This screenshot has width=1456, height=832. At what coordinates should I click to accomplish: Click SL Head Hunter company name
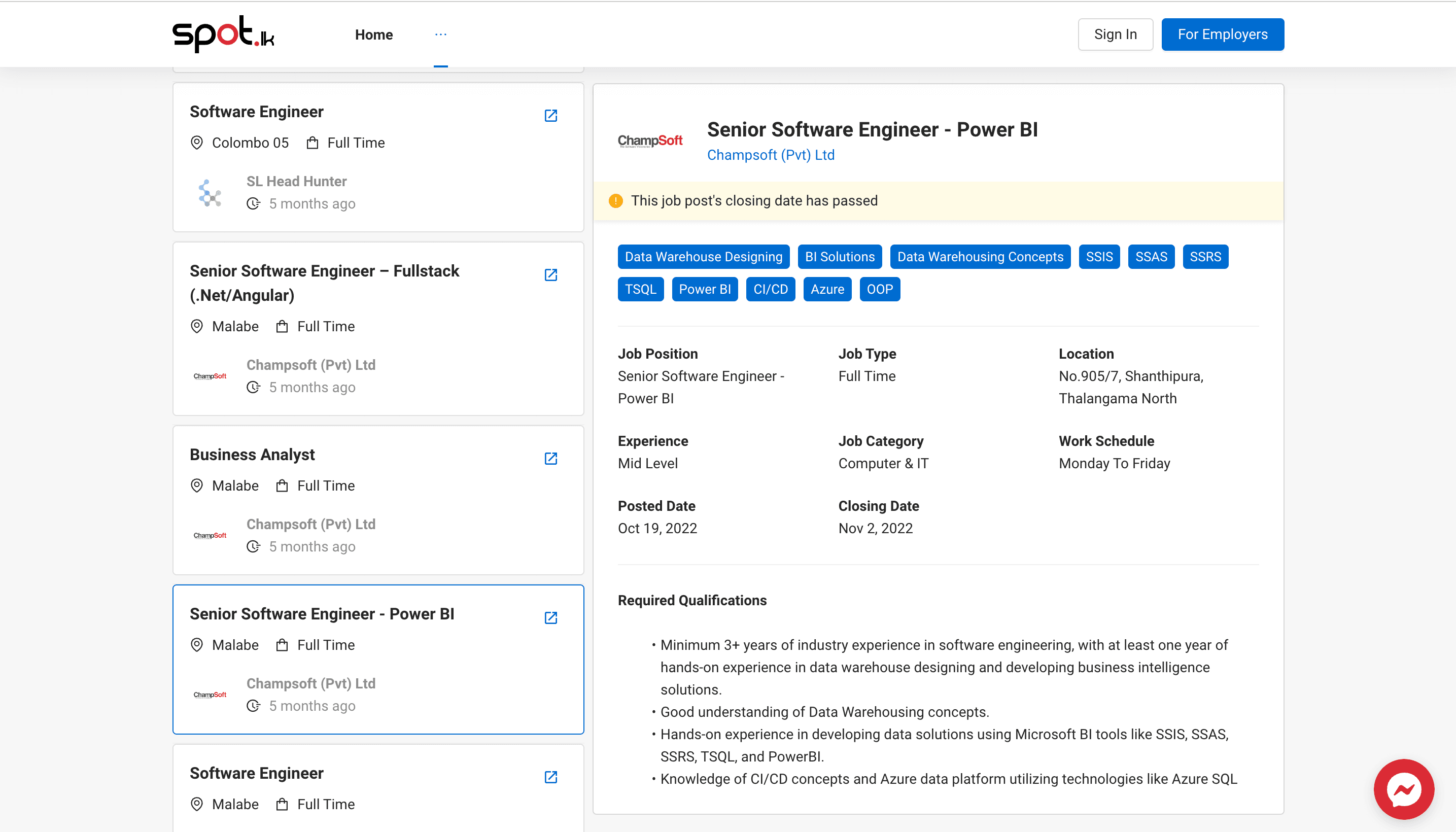(x=296, y=182)
